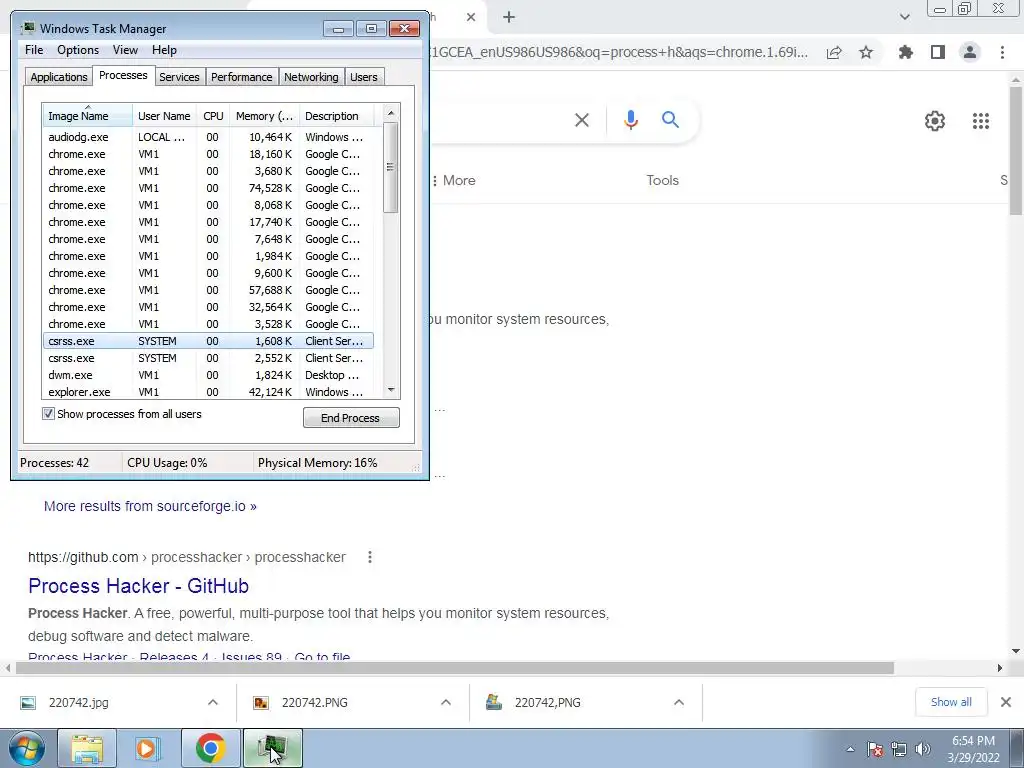Open Process Hacker - GitHub link
1024x768 pixels.
click(138, 586)
